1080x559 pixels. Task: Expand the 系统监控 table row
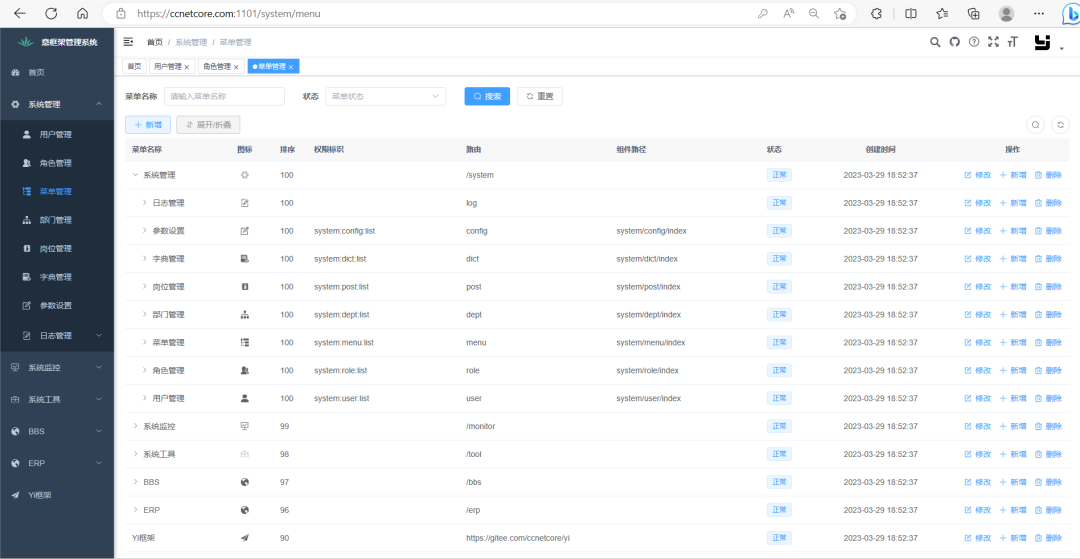pyautogui.click(x=135, y=426)
